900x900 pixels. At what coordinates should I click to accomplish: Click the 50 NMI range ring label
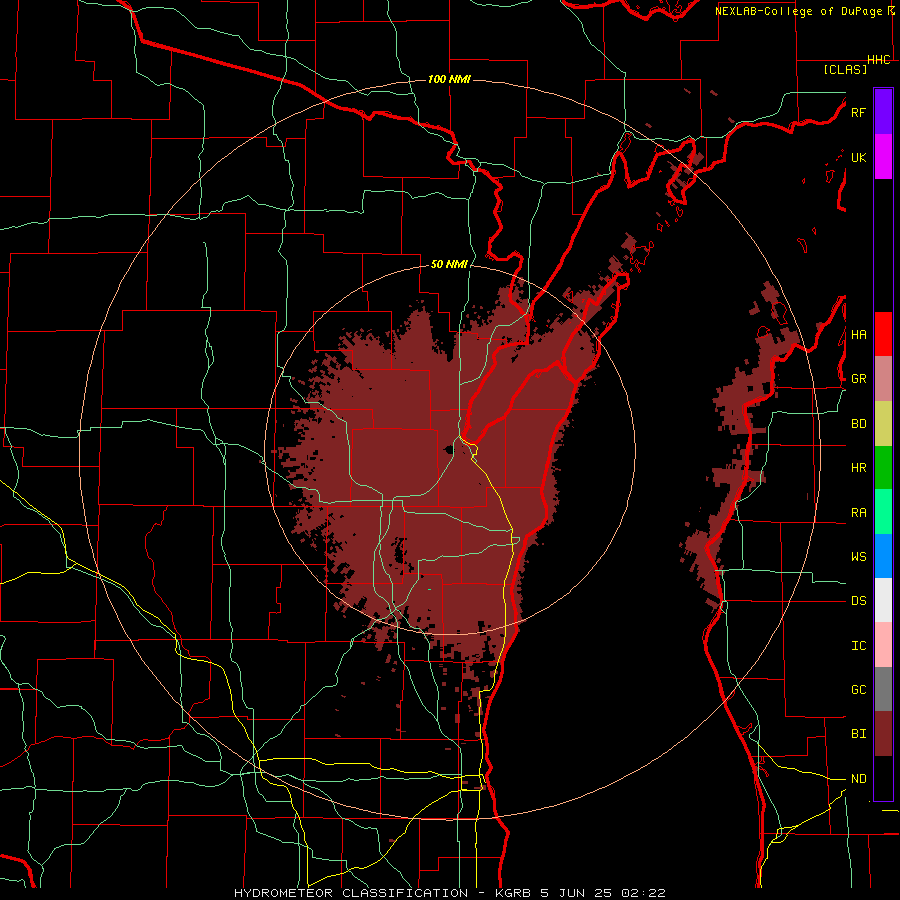click(x=449, y=264)
